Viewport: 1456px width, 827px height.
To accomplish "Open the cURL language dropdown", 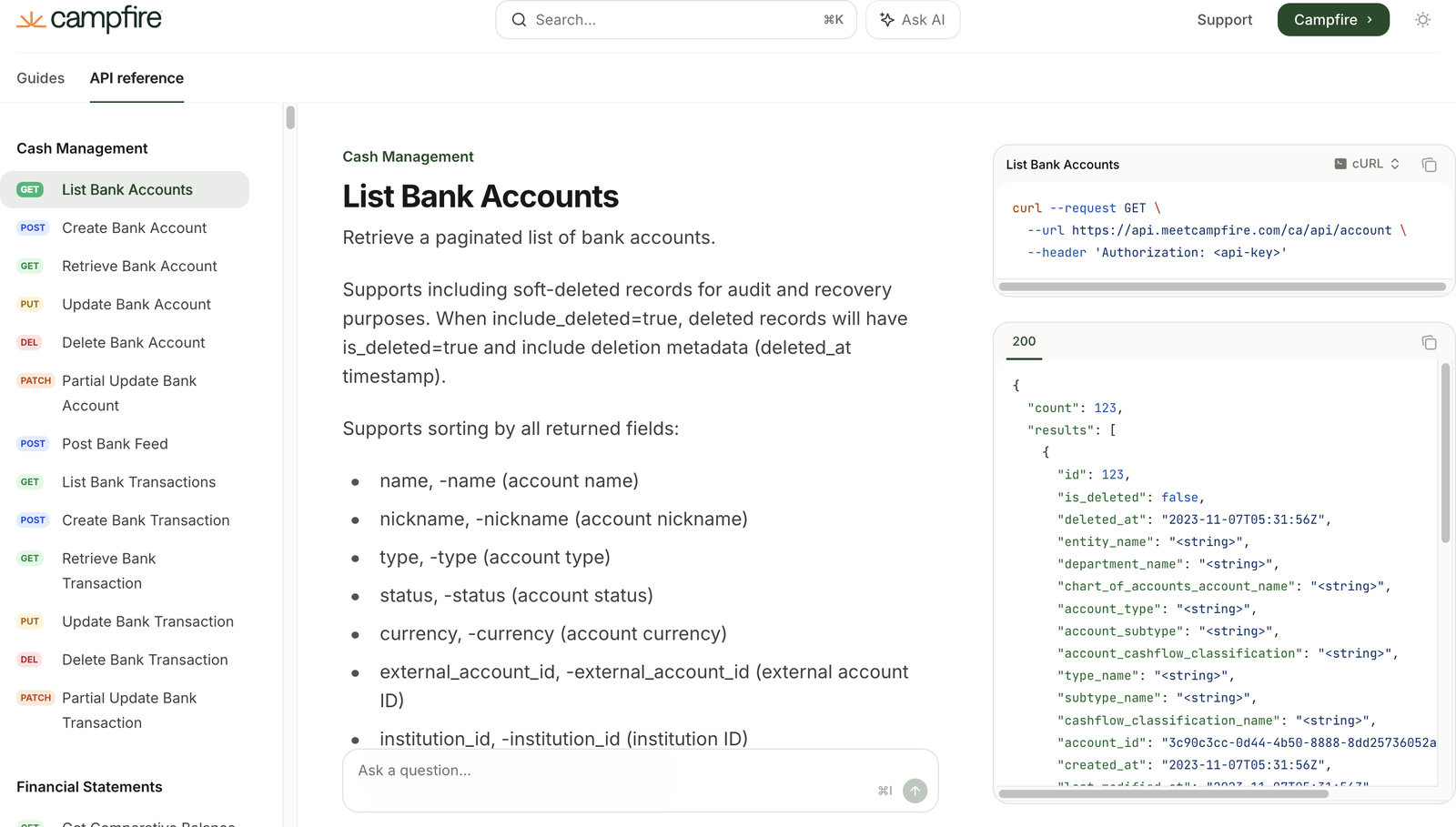I will 1367,164.
